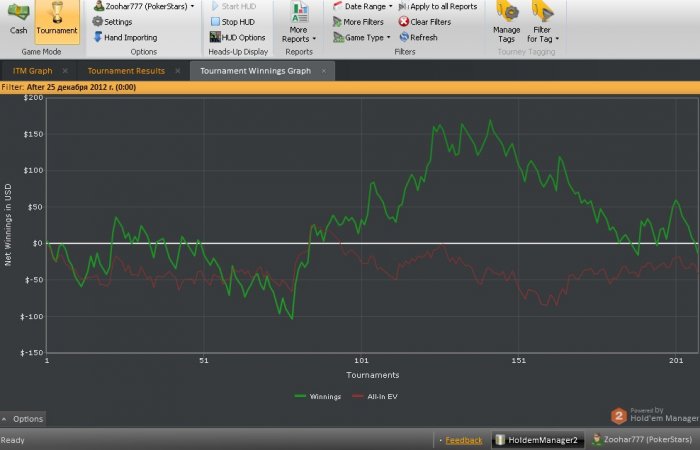Click the filter text 'After 25 декабря 2012'
The image size is (700, 450).
point(81,87)
